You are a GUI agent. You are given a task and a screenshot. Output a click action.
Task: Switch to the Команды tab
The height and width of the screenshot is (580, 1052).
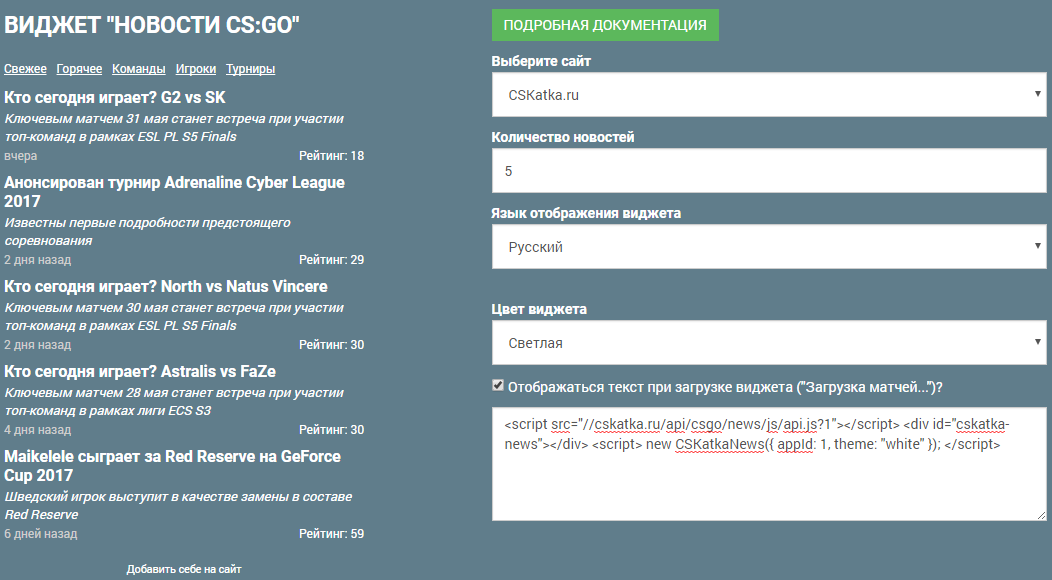(139, 68)
